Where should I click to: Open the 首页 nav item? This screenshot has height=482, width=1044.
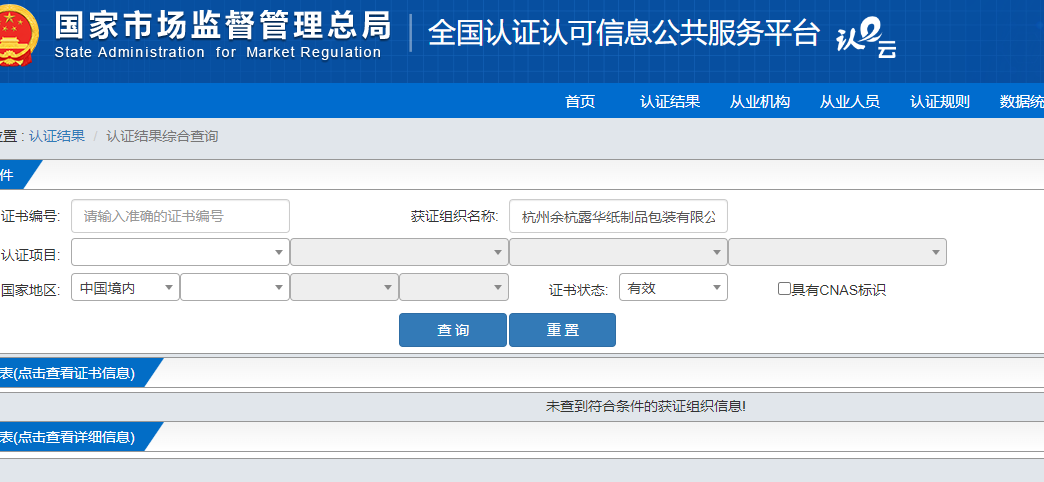click(580, 101)
